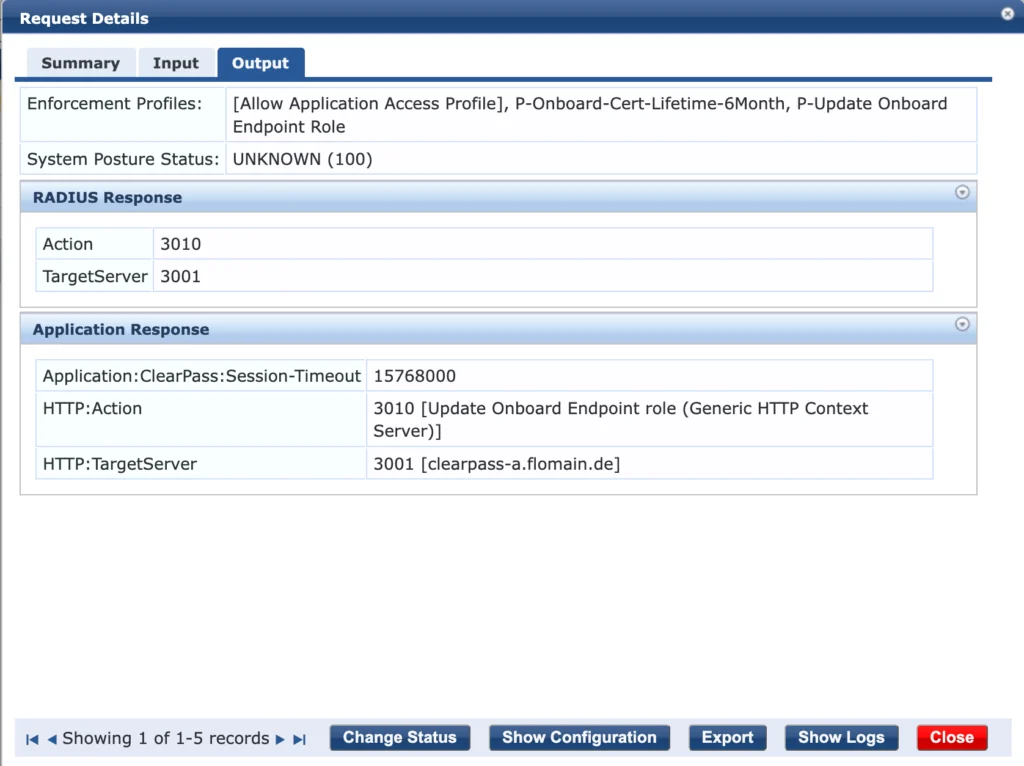
Task: Advance to the next record arrow
Action: (279, 738)
